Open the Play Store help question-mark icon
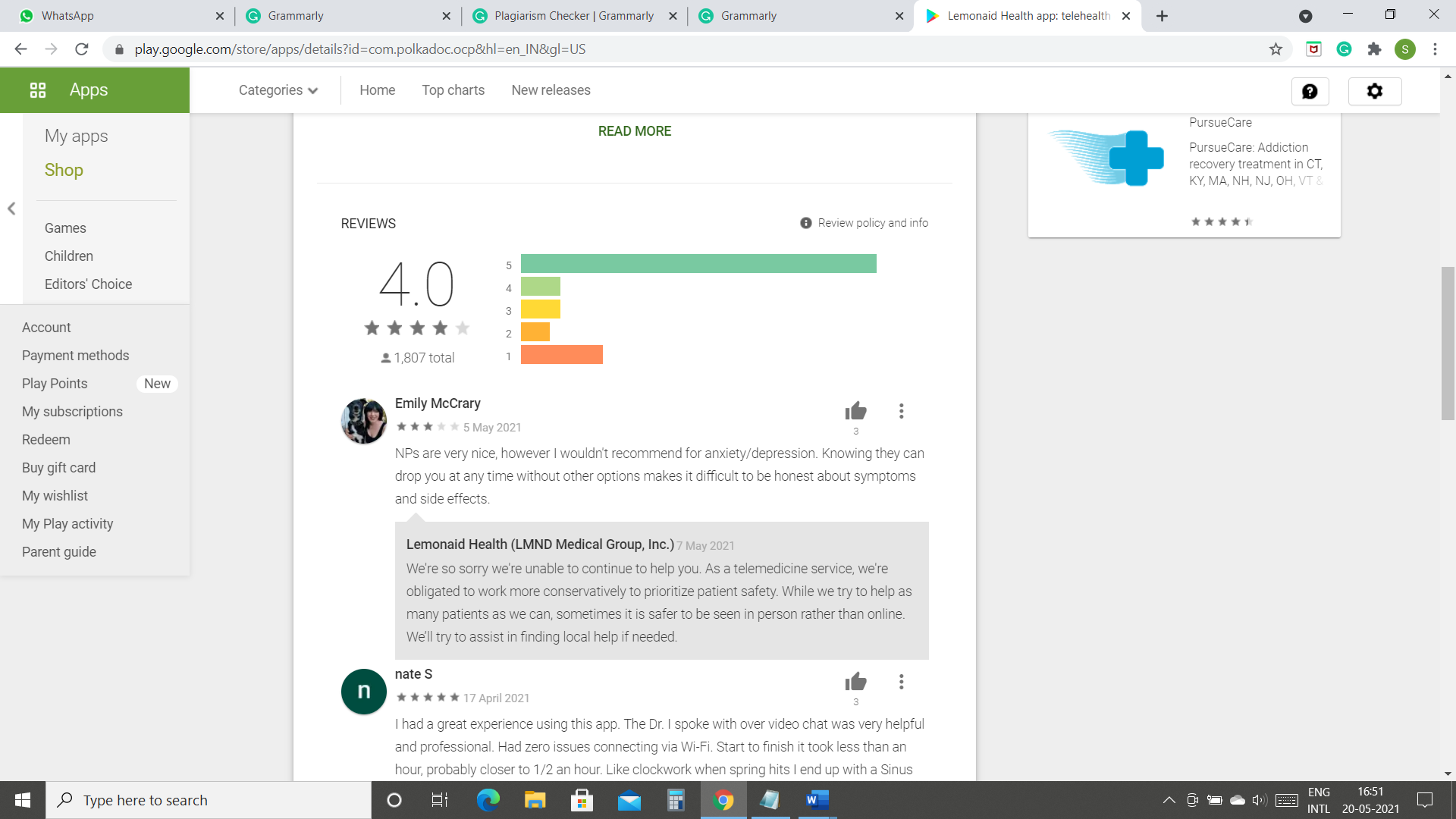The image size is (1456, 819). click(x=1310, y=91)
